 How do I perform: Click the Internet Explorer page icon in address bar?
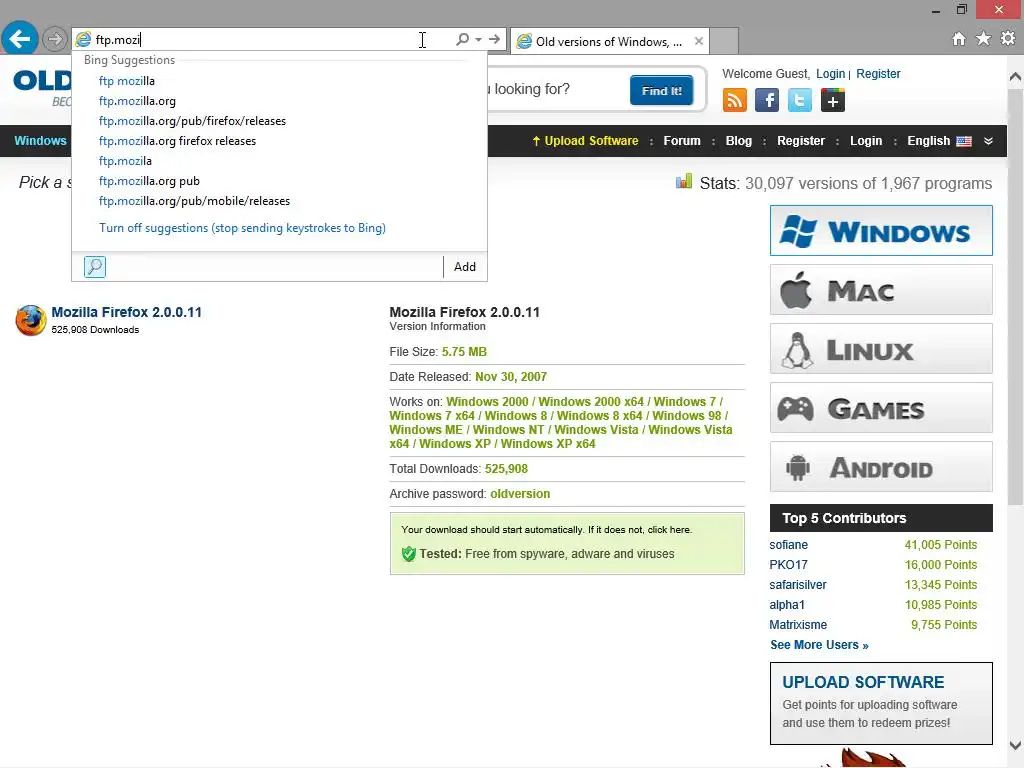coord(83,39)
